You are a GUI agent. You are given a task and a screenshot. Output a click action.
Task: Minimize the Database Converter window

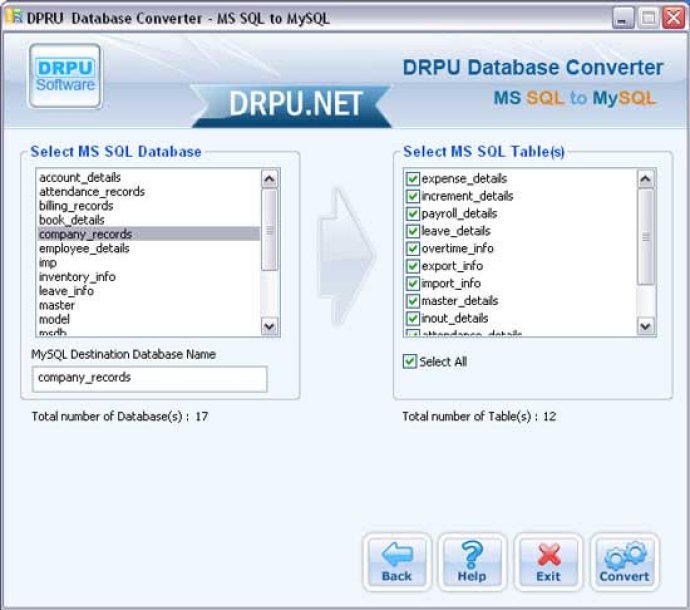(x=623, y=18)
